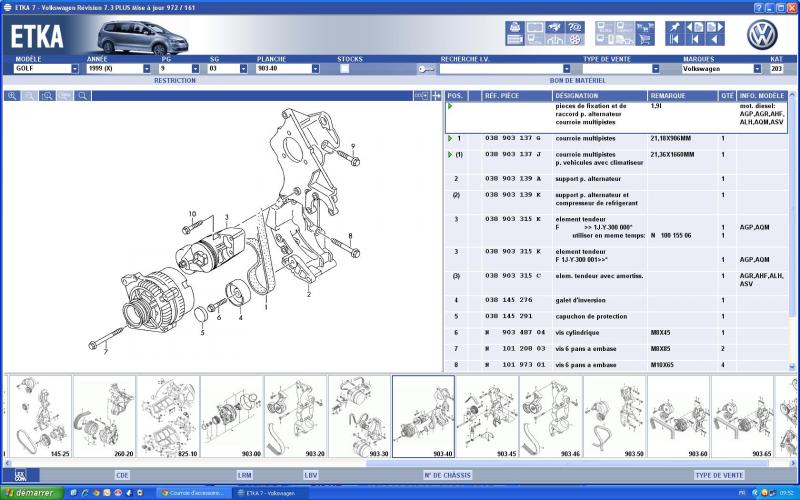
Task: Click the ETKA 7 - Volkswagen taskbar button
Action: tap(270, 493)
